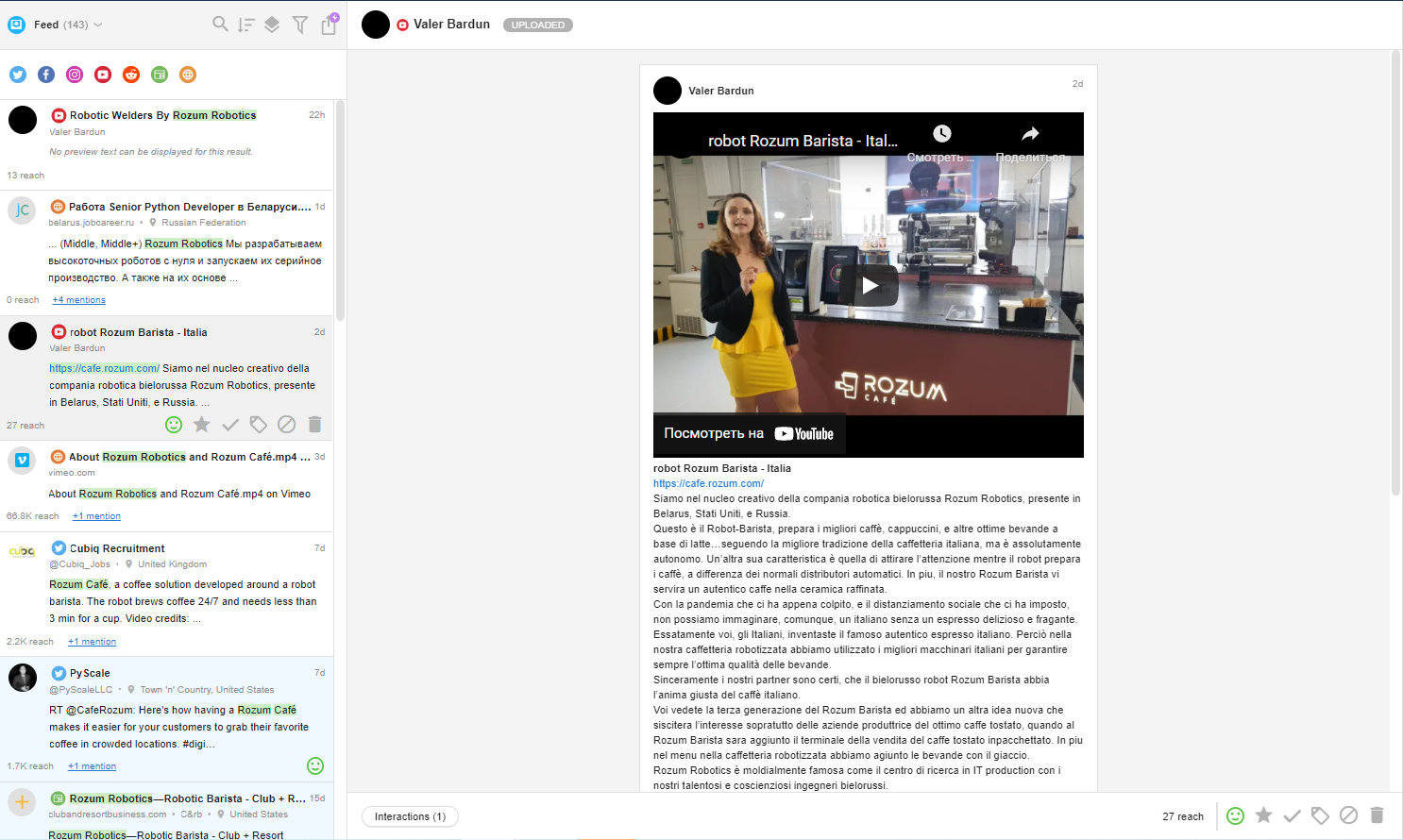Image resolution: width=1403 pixels, height=840 pixels.
Task: Block source in bottom action bar
Action: click(x=1348, y=815)
